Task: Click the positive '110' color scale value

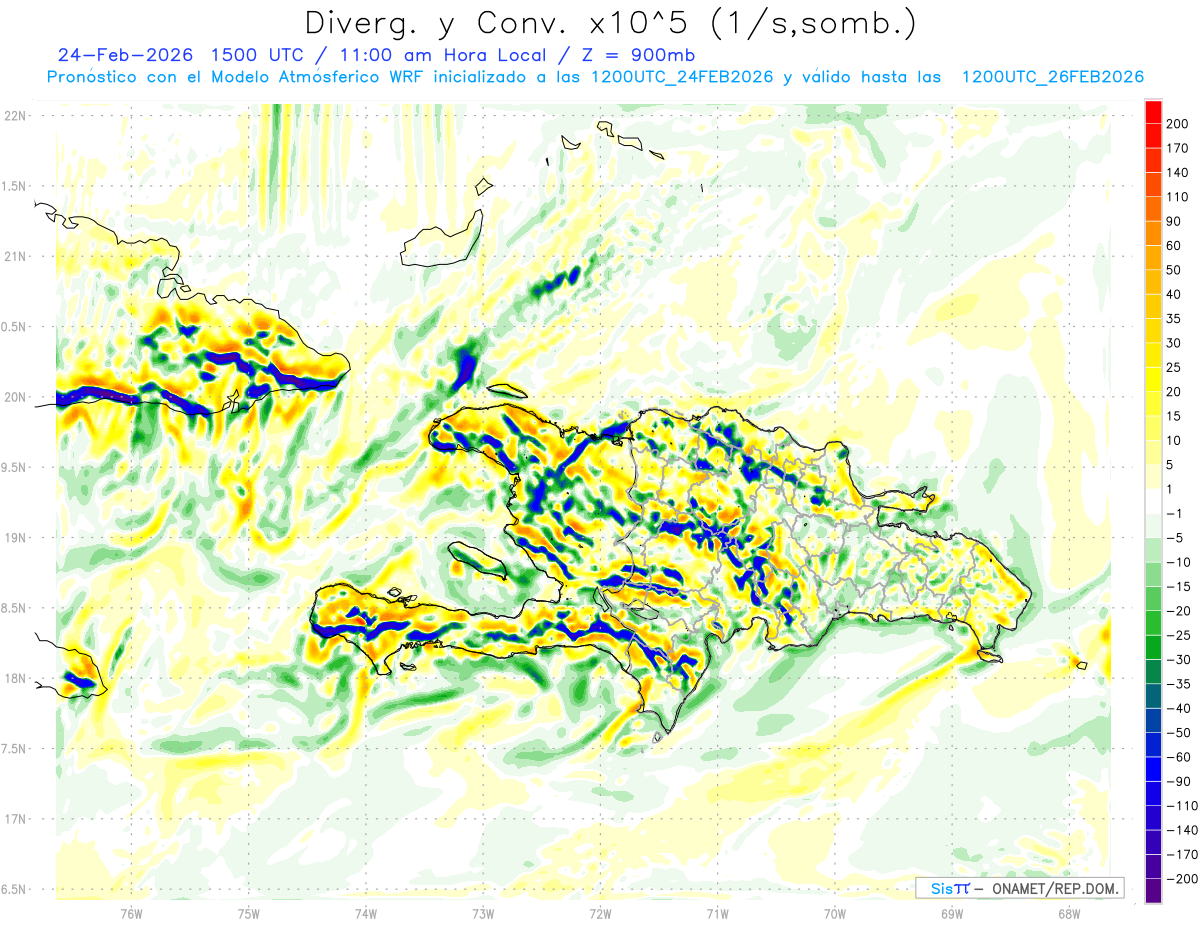Action: coord(1179,197)
